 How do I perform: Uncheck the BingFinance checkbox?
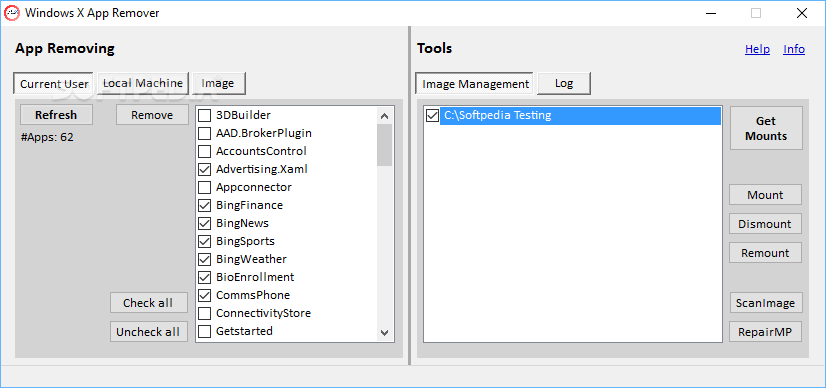point(204,205)
